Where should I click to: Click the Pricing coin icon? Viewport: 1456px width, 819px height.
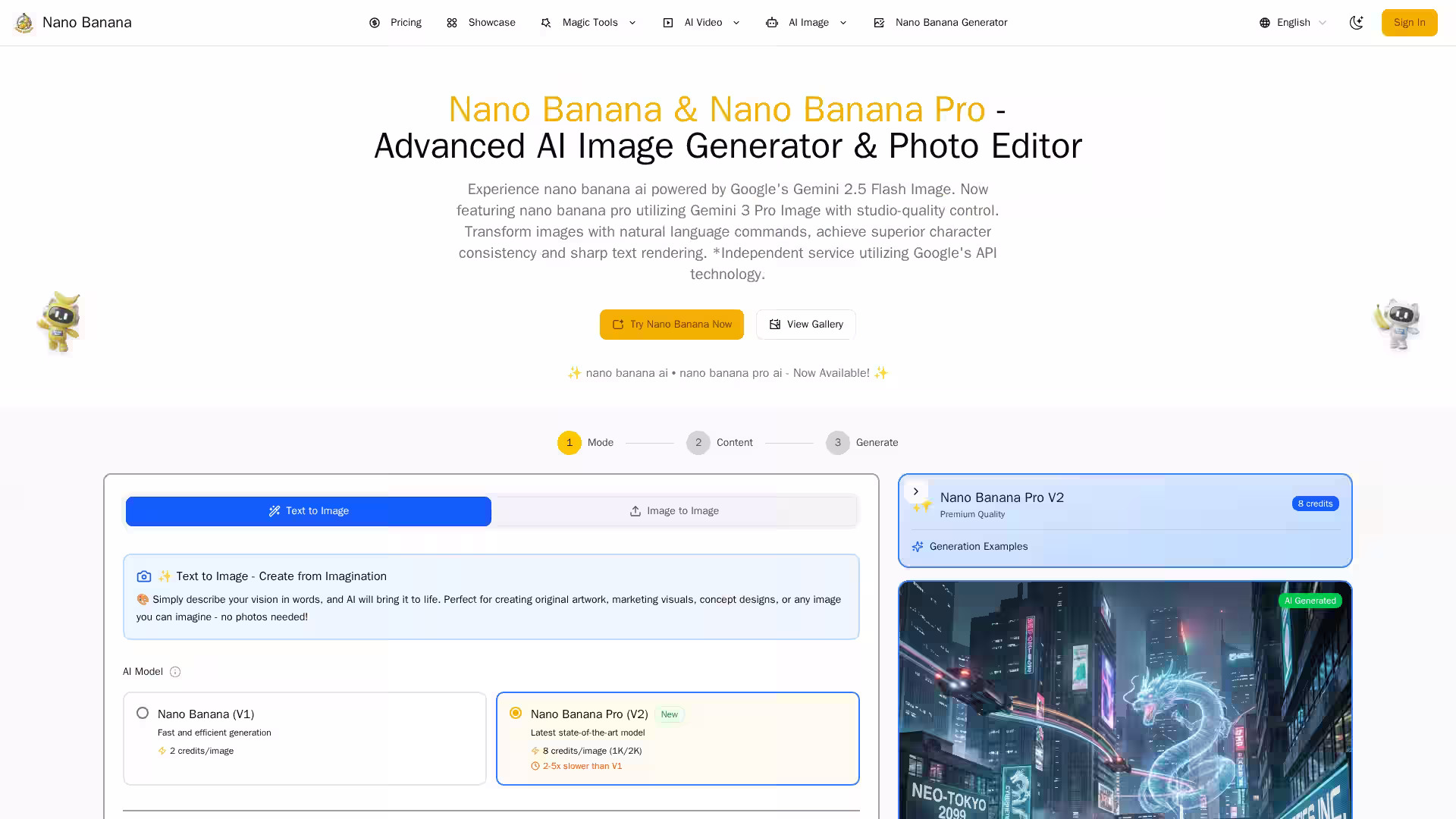(375, 23)
